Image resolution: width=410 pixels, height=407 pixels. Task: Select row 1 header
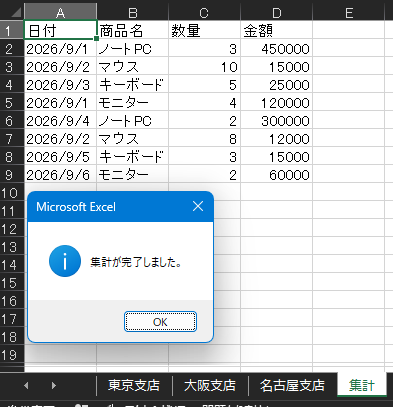coord(12,31)
